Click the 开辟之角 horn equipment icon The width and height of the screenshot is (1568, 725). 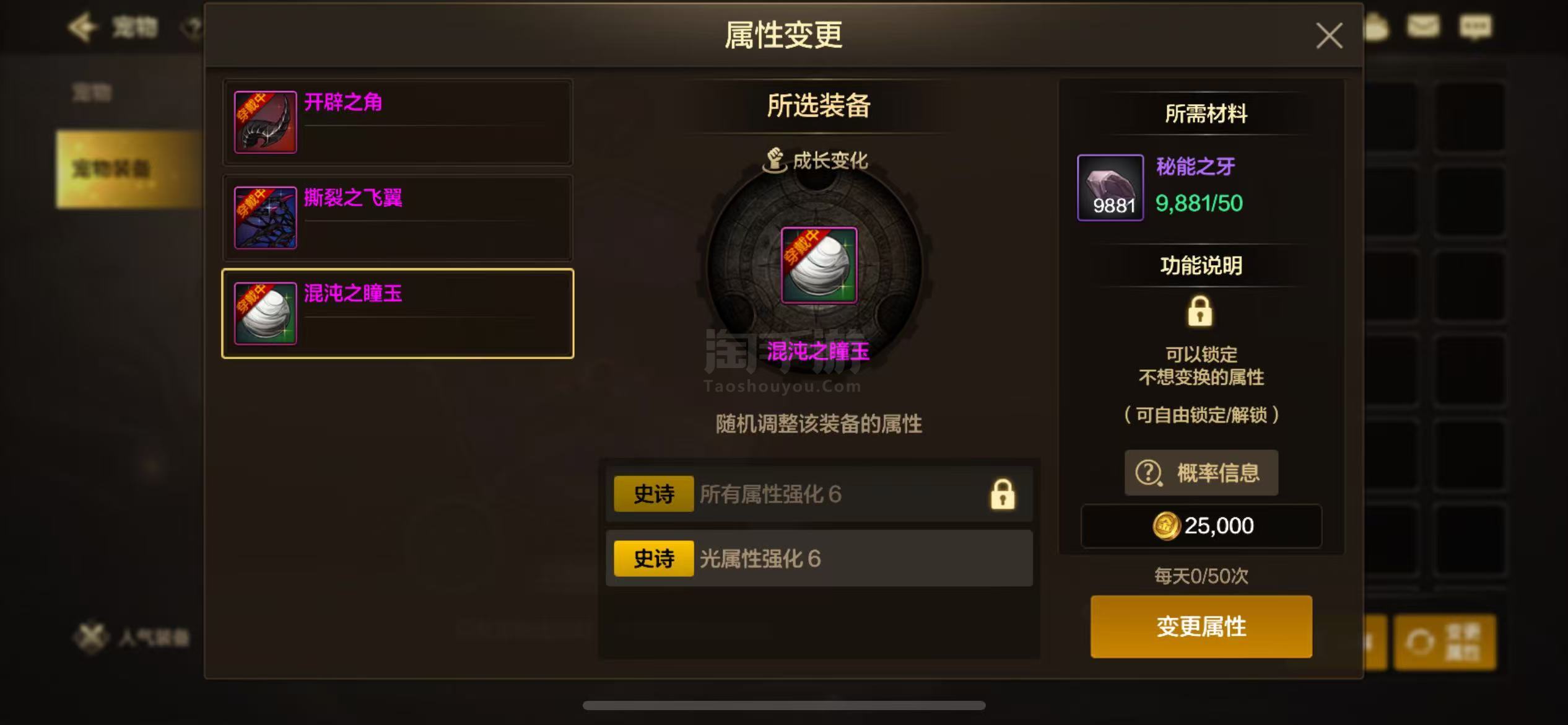coord(265,122)
